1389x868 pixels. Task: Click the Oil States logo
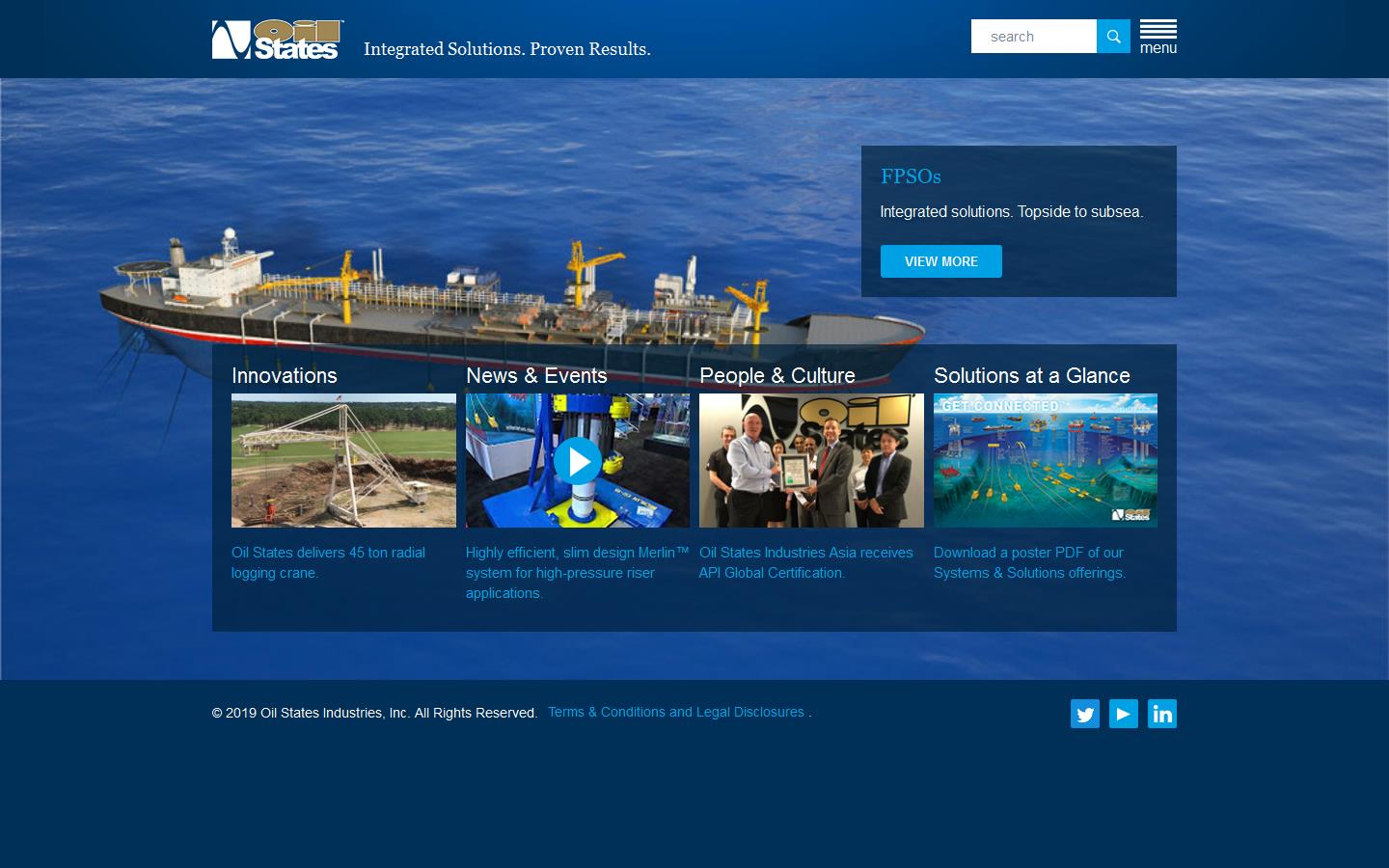pyautogui.click(x=278, y=40)
